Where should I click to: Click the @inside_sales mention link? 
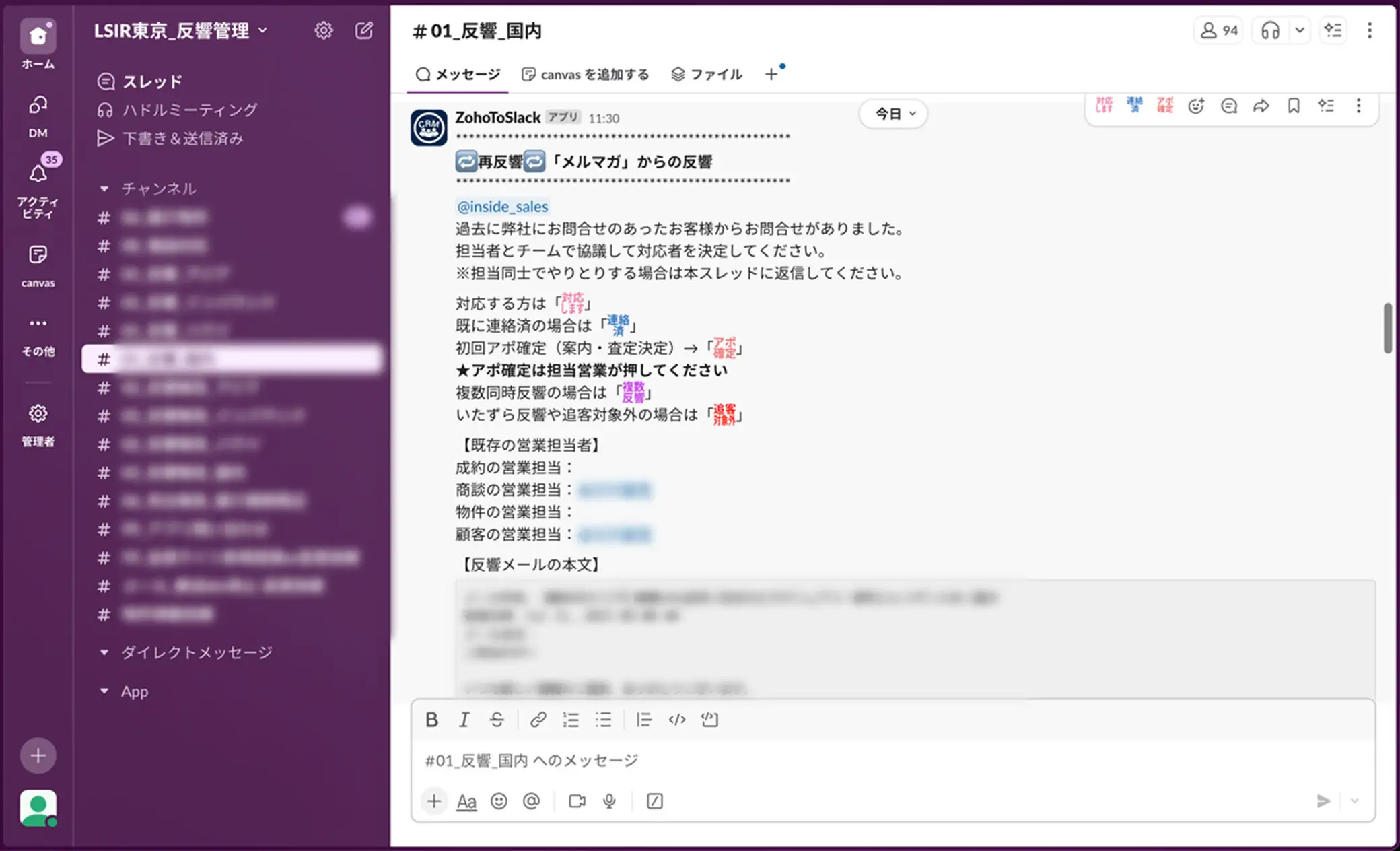pyautogui.click(x=502, y=207)
